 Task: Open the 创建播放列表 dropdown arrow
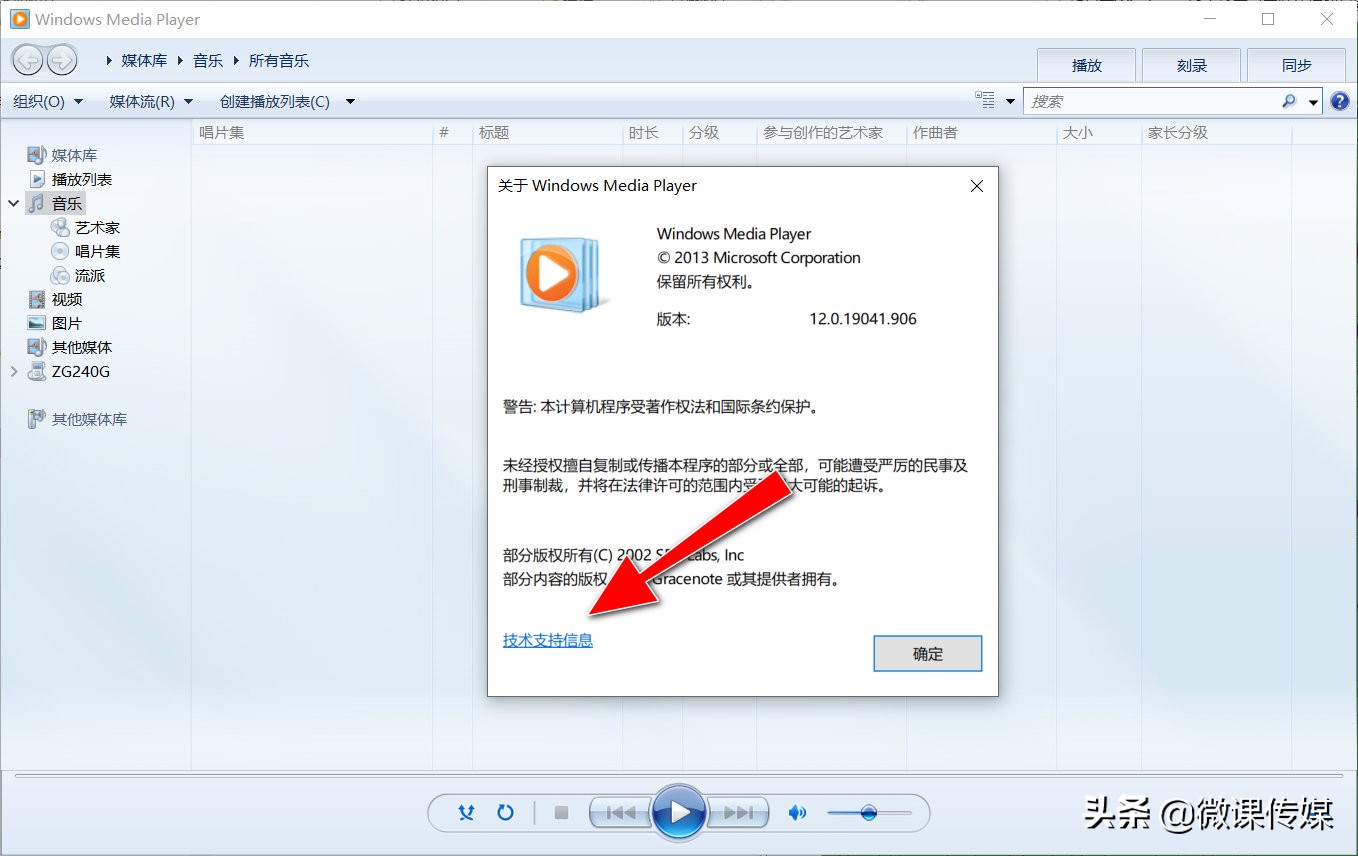tap(350, 101)
